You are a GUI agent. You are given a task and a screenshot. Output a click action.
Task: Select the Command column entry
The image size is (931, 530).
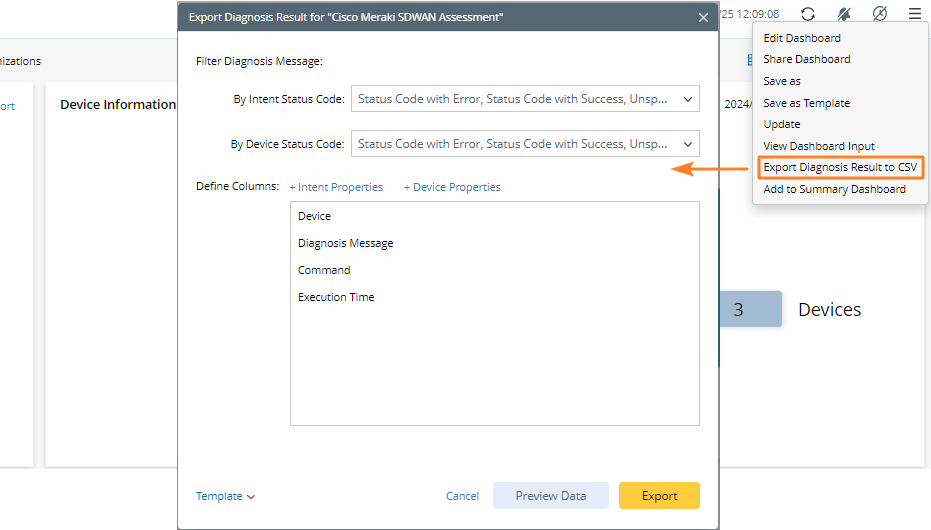pyautogui.click(x=324, y=270)
